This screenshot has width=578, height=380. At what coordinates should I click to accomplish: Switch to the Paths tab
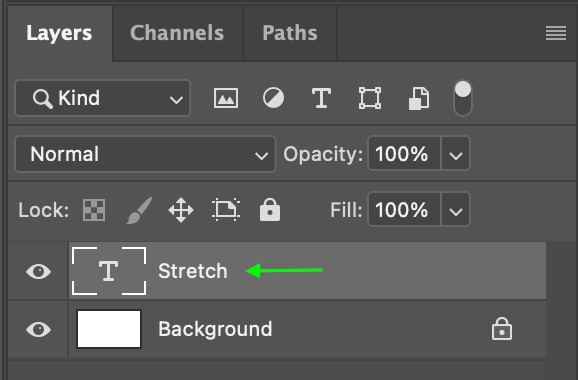point(290,33)
